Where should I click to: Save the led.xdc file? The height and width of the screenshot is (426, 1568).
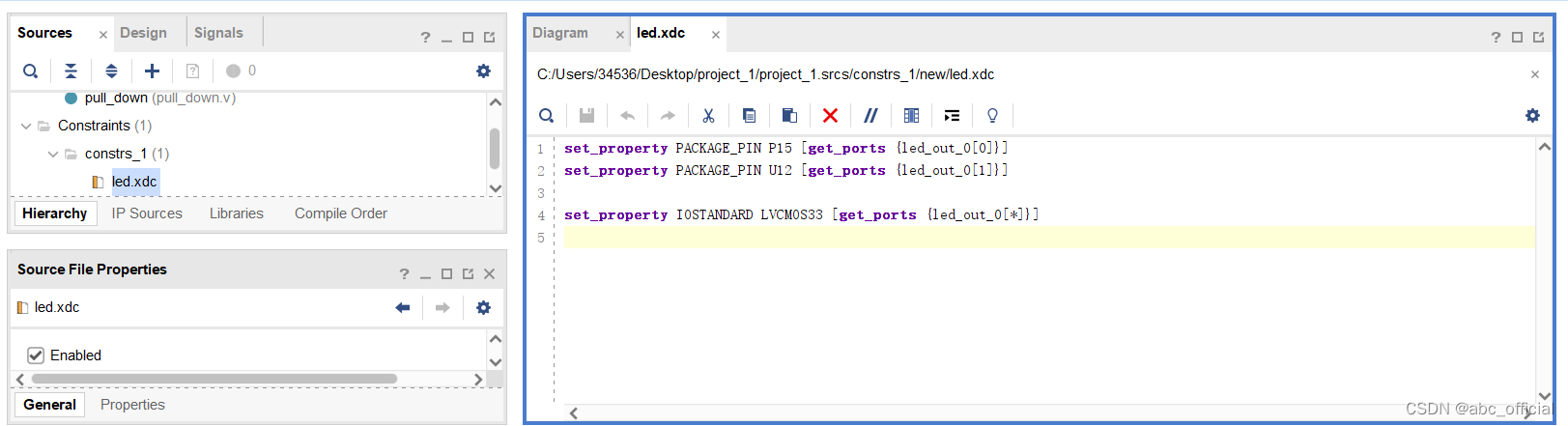point(586,115)
